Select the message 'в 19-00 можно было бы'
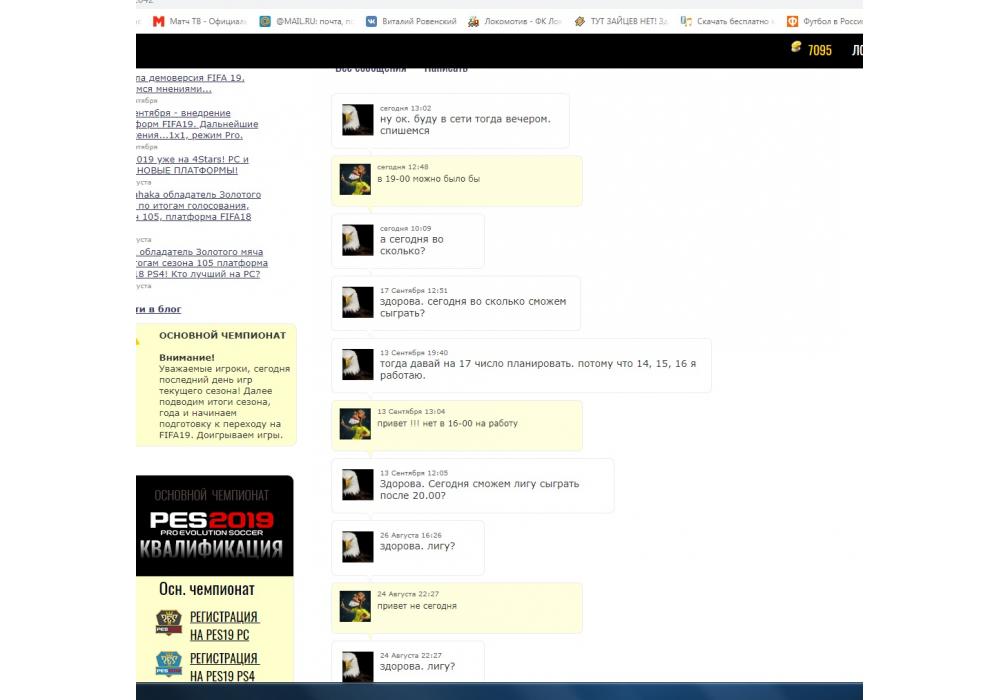The width and height of the screenshot is (1000, 700). coord(428,179)
